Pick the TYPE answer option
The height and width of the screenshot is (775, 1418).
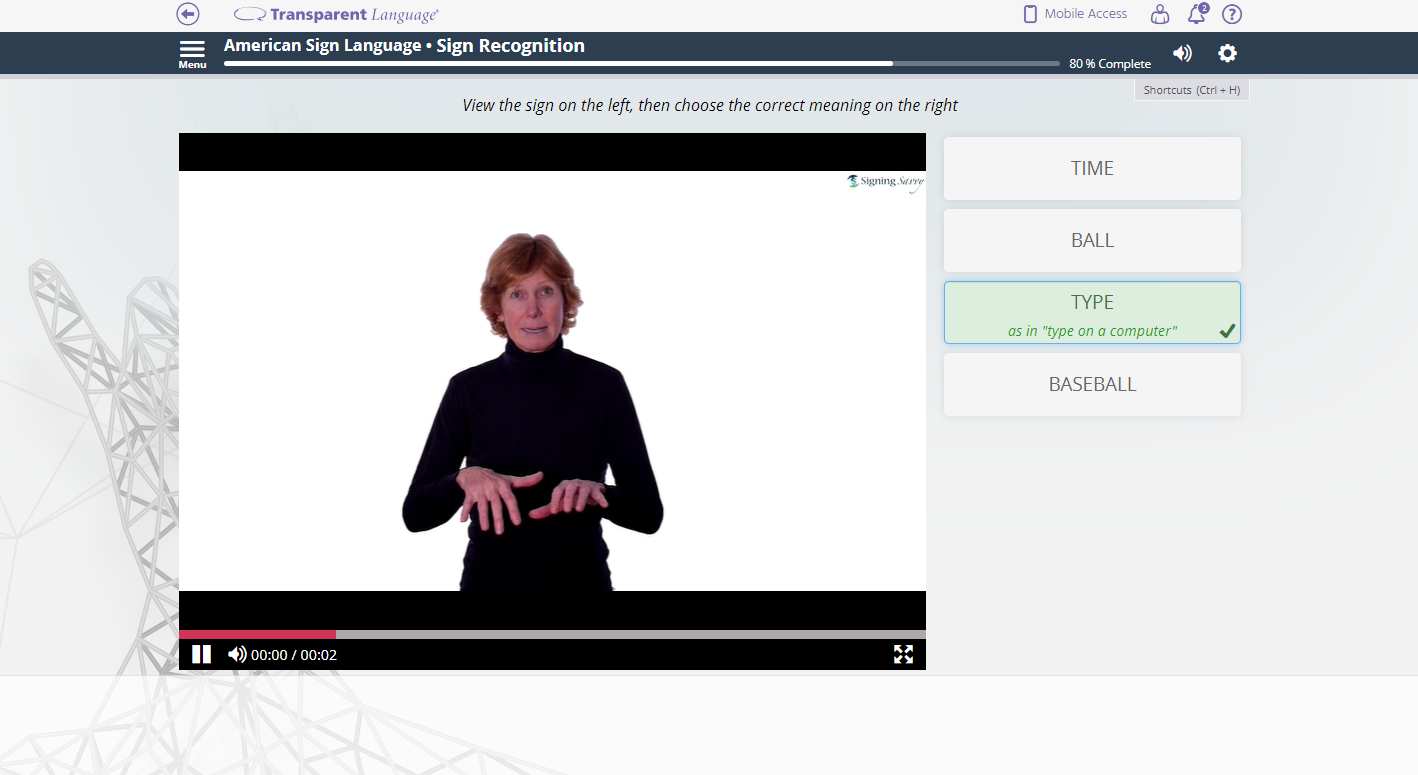(x=1092, y=312)
